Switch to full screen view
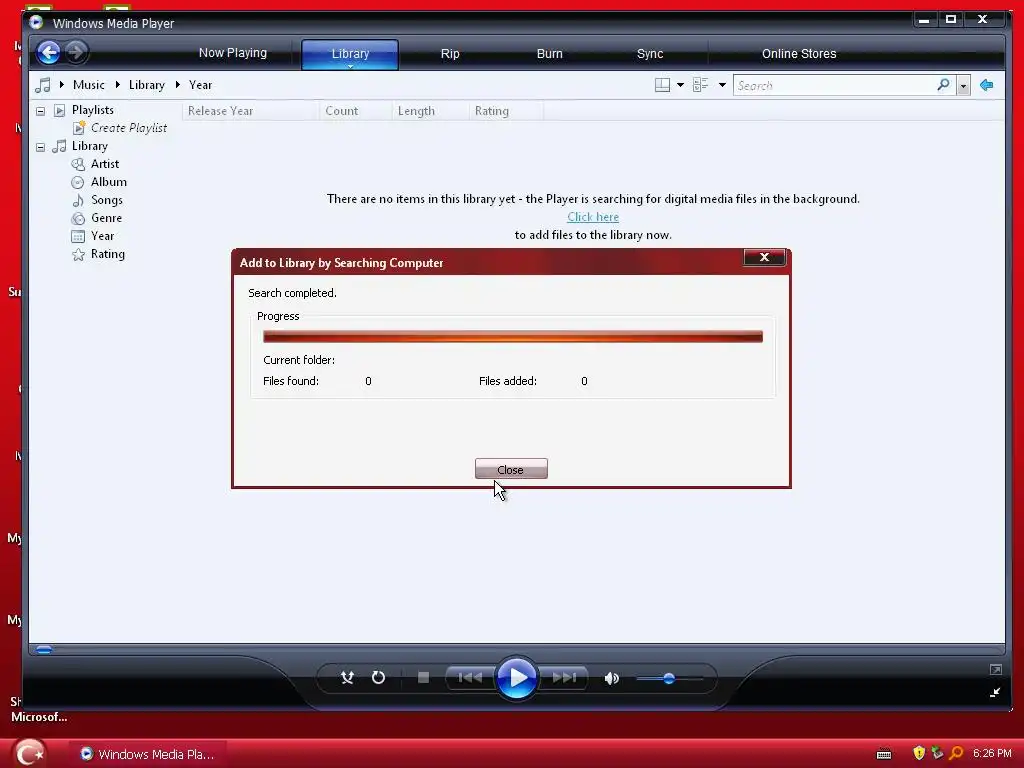This screenshot has width=1024, height=768. 995,669
